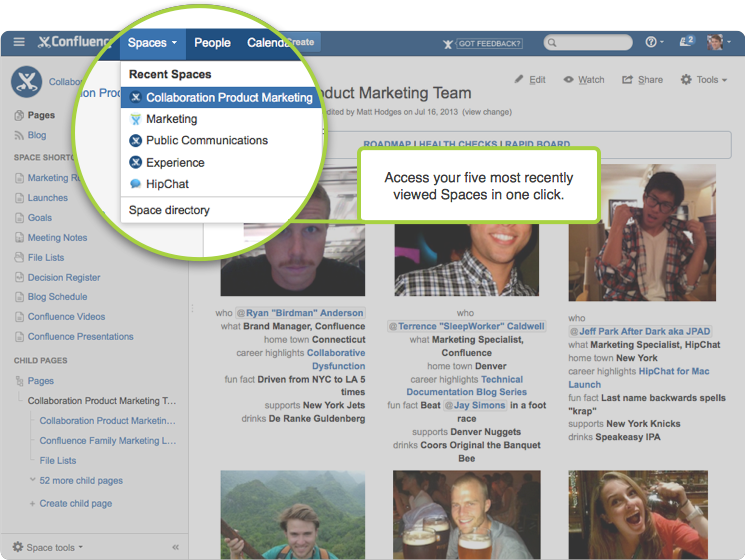This screenshot has height=560, width=745.
Task: Open the File Lists shortcut
Action: [x=46, y=257]
